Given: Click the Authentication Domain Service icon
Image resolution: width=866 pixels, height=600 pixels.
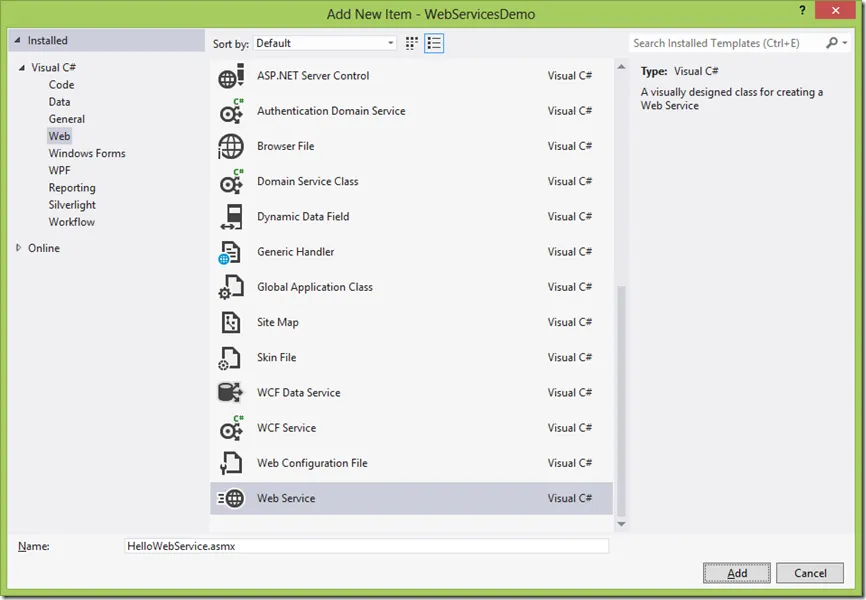Looking at the screenshot, I should tap(231, 112).
